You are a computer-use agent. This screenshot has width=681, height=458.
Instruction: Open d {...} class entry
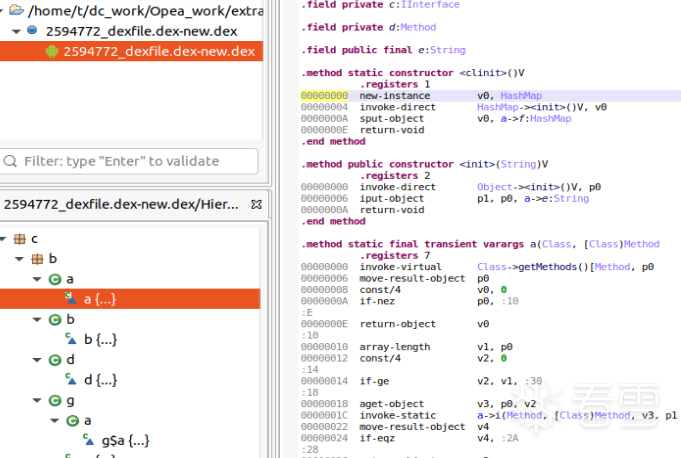click(100, 380)
